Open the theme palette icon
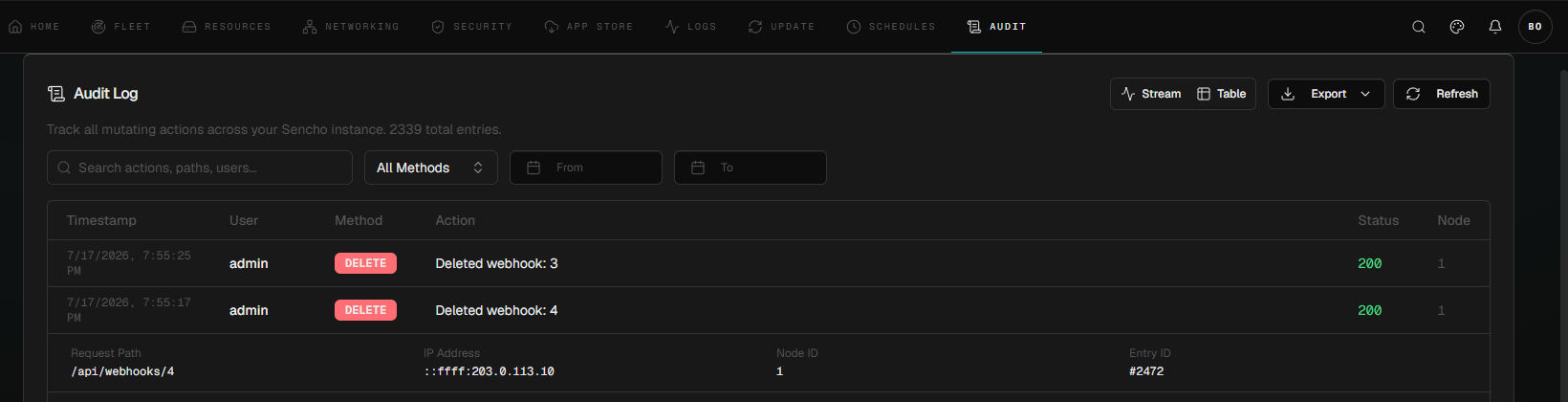The width and height of the screenshot is (1568, 402). coord(1457,27)
